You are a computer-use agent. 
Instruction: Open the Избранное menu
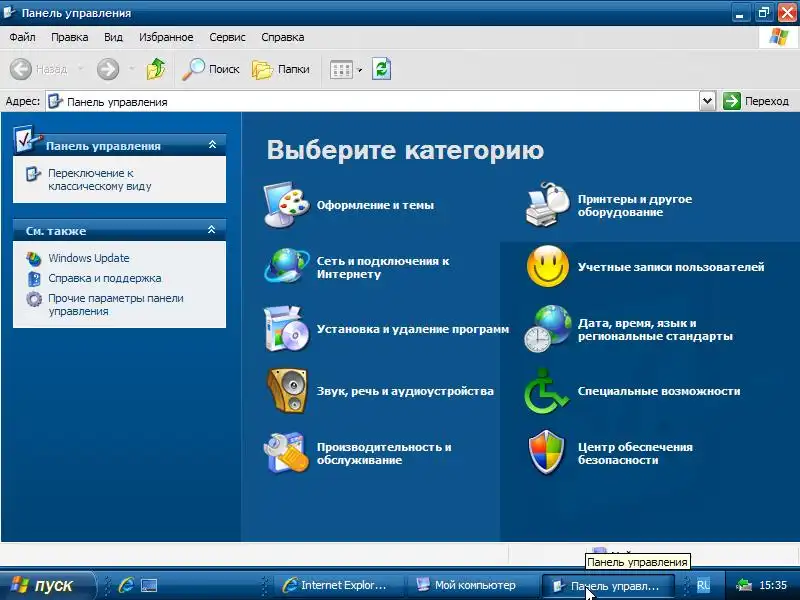point(166,37)
